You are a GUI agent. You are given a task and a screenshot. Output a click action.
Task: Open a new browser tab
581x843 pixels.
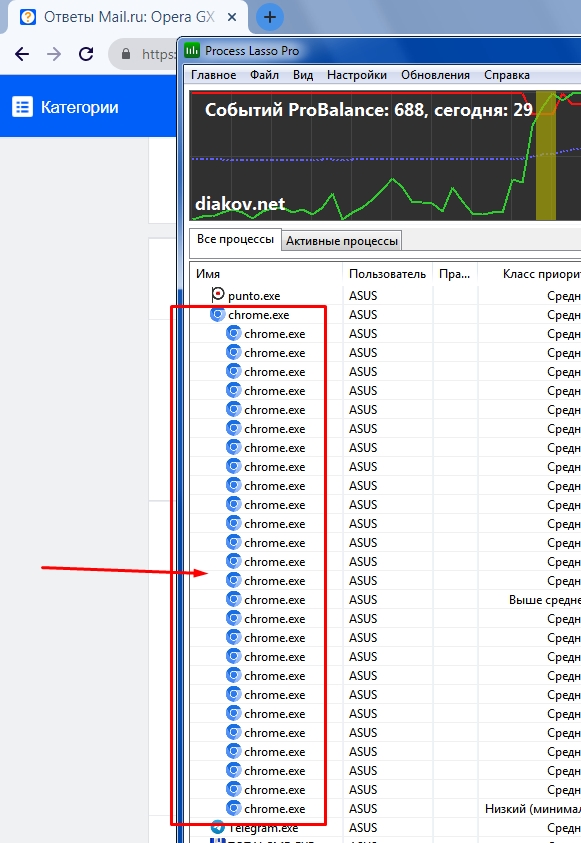[x=270, y=17]
